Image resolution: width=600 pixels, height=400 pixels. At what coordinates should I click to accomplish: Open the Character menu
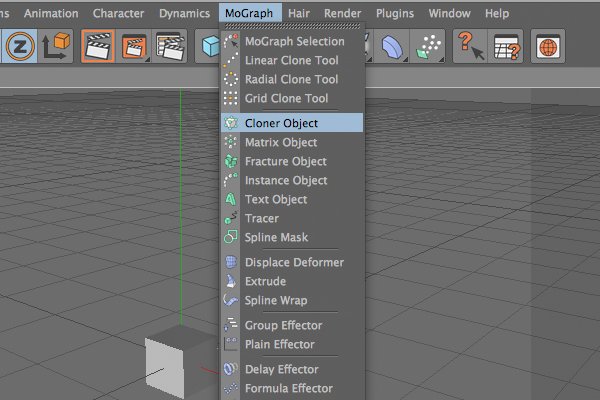[118, 13]
